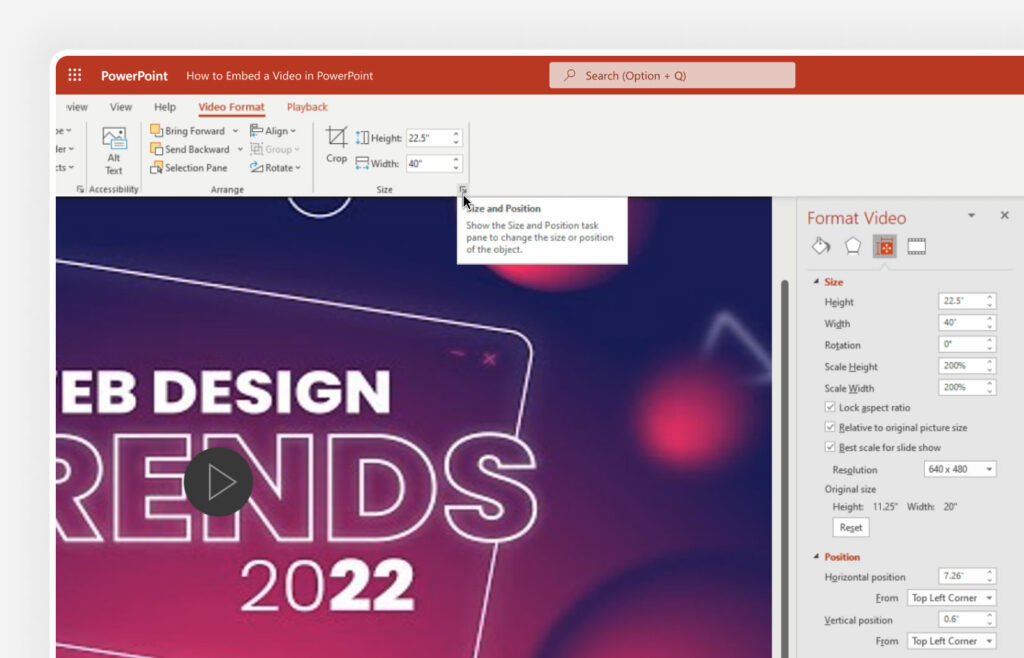Image resolution: width=1024 pixels, height=658 pixels.
Task: Toggle Best scale for slide show
Action: pyautogui.click(x=830, y=447)
